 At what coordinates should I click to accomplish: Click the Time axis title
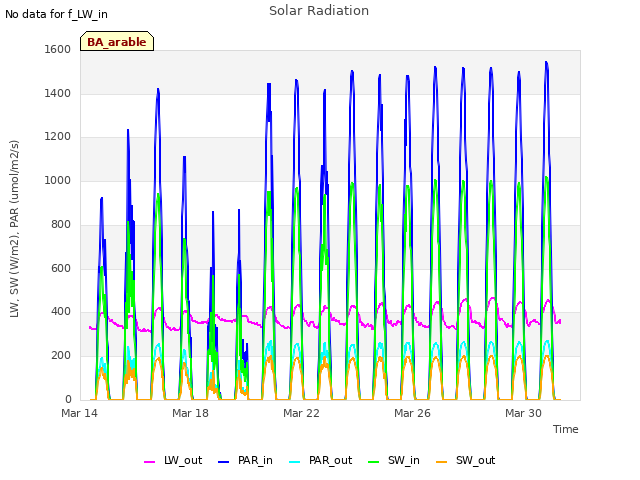pos(566,429)
